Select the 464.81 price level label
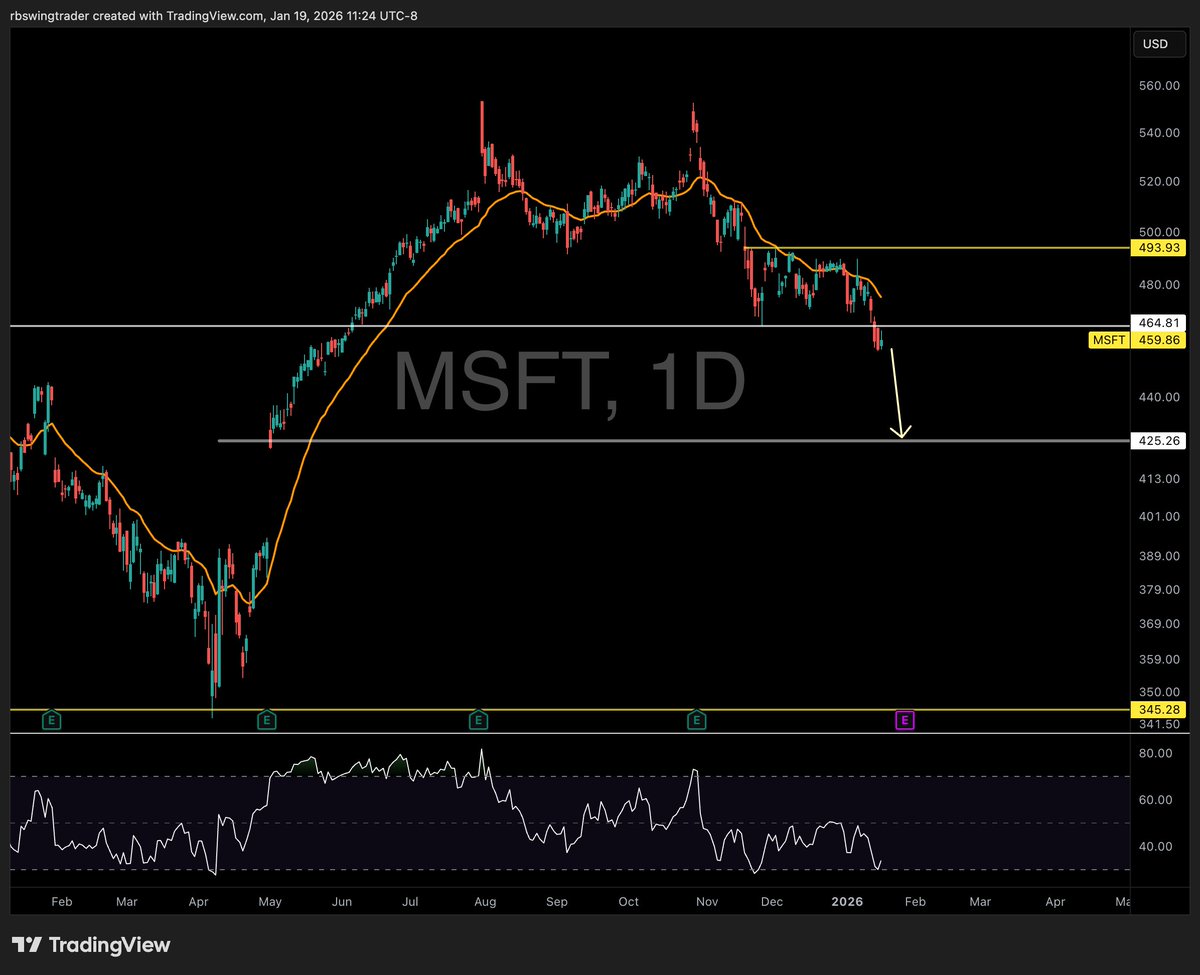The width and height of the screenshot is (1200, 975). (1156, 322)
